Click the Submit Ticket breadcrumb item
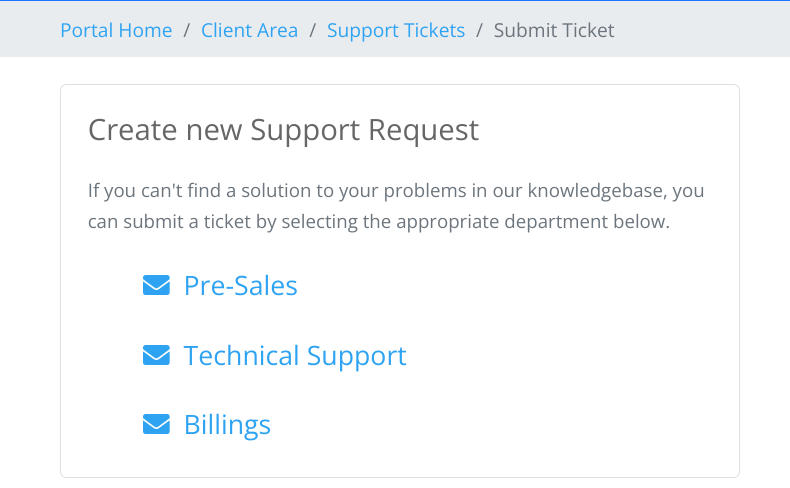 (x=554, y=30)
